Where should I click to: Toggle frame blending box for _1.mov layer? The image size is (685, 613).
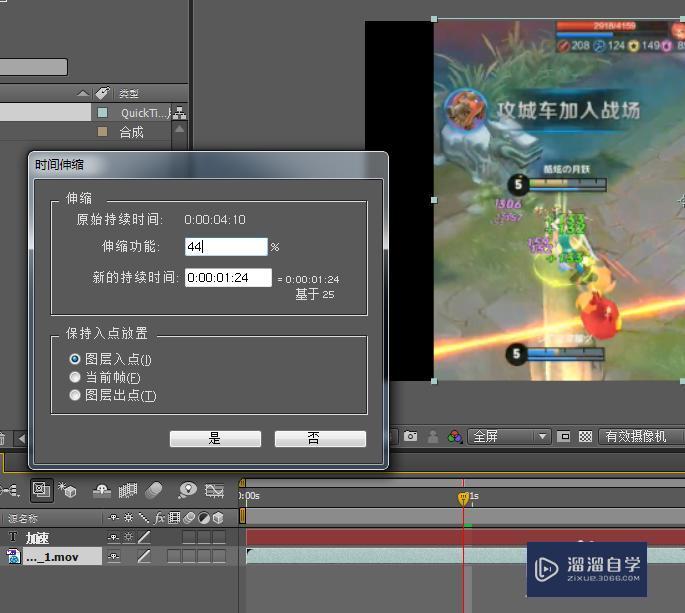pos(174,556)
